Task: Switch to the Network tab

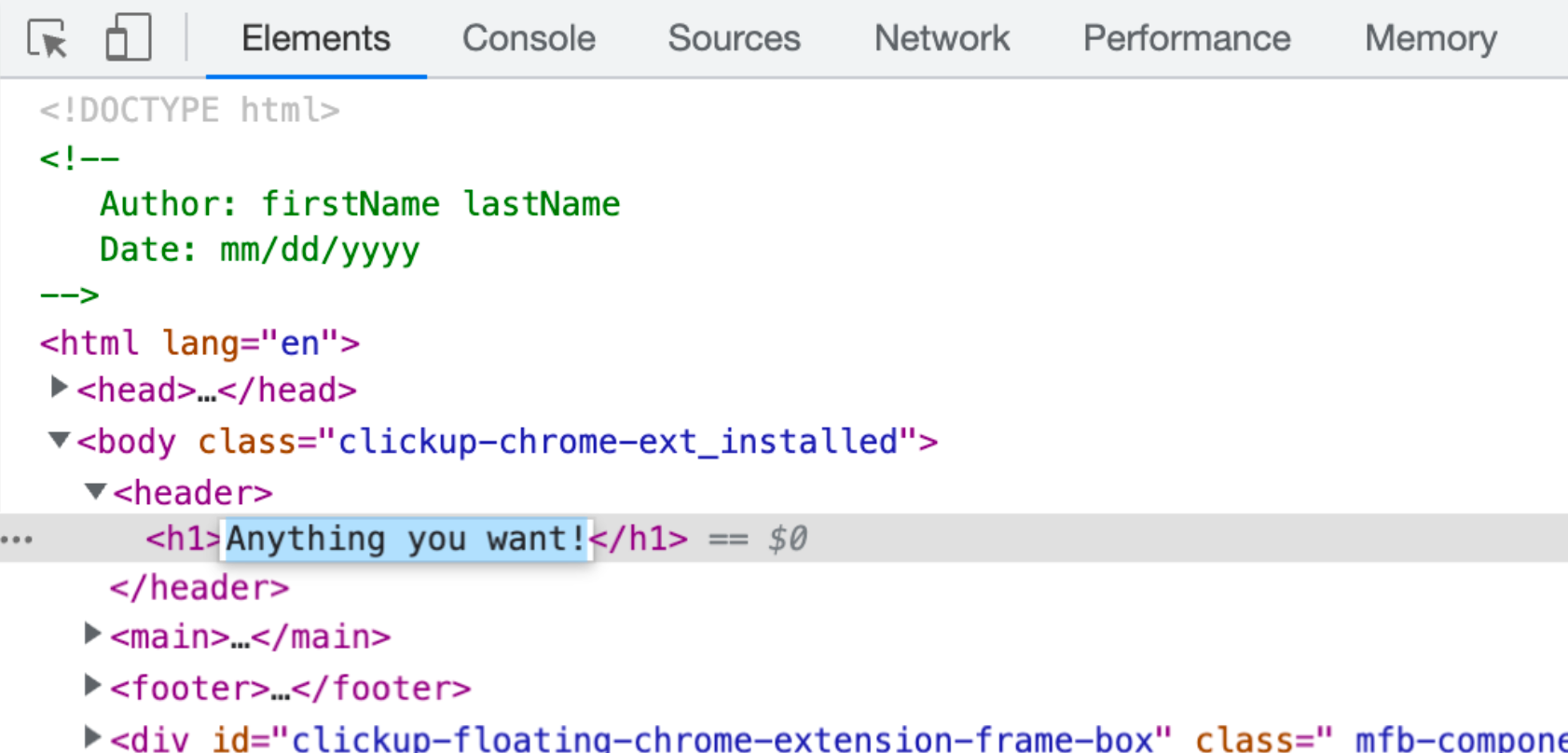Action: tap(942, 38)
